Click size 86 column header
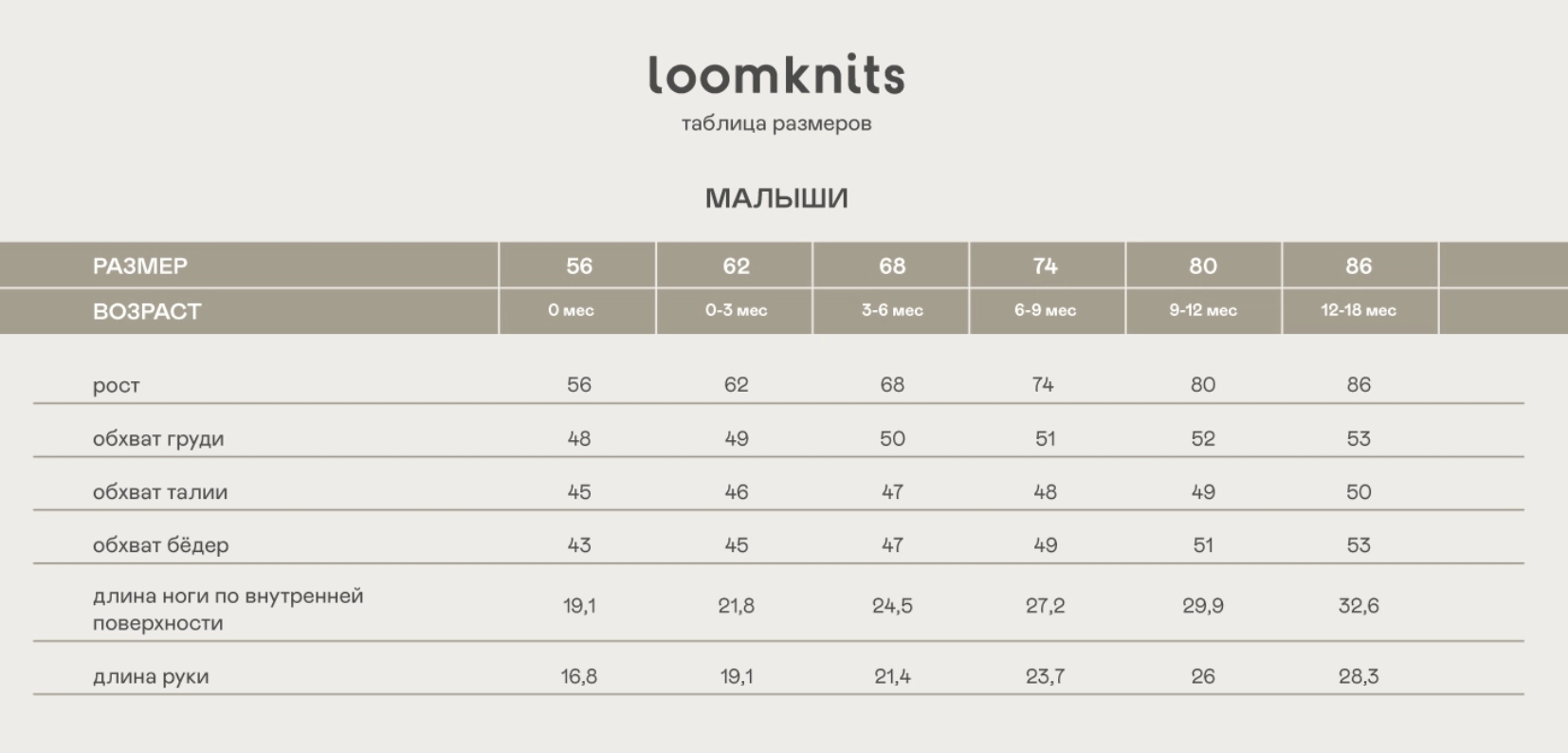The width and height of the screenshot is (1568, 753). (x=1358, y=266)
